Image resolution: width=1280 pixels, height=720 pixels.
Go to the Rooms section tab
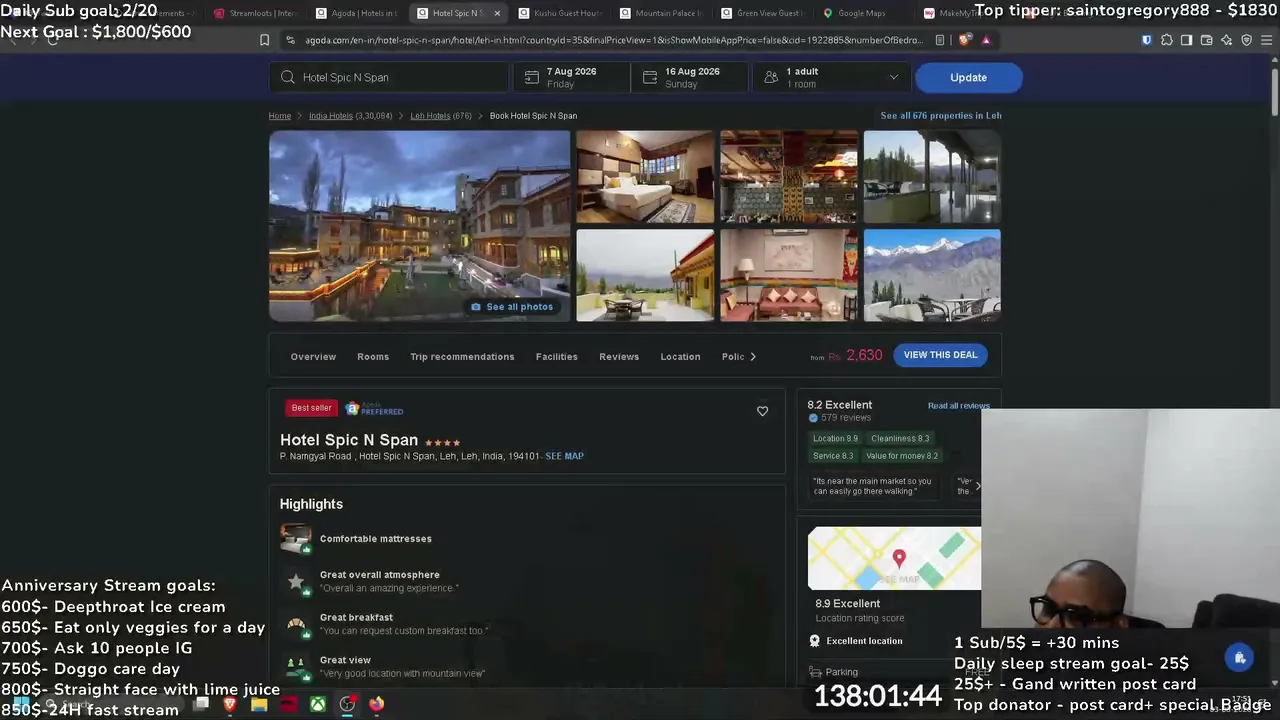373,357
